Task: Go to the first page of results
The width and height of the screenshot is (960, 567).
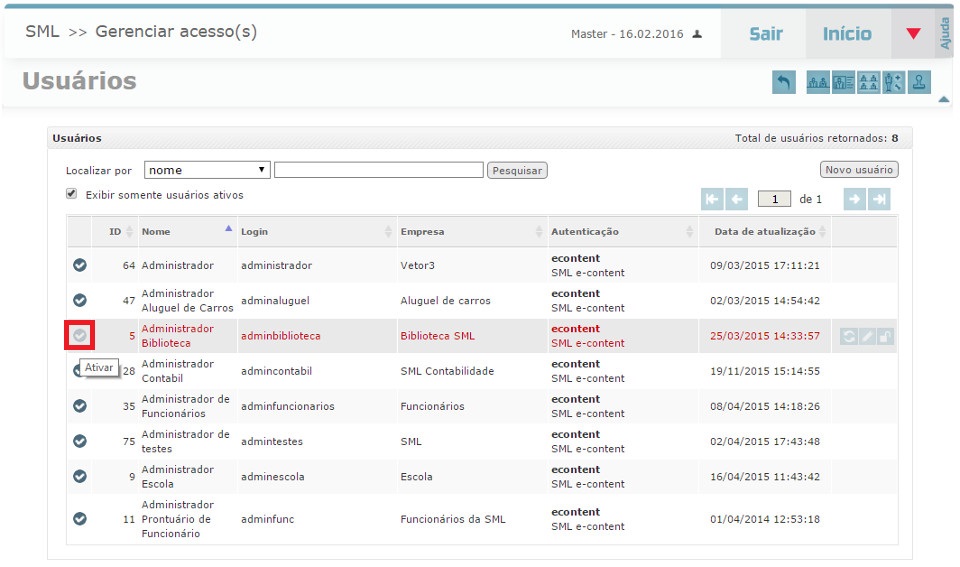Action: (712, 199)
